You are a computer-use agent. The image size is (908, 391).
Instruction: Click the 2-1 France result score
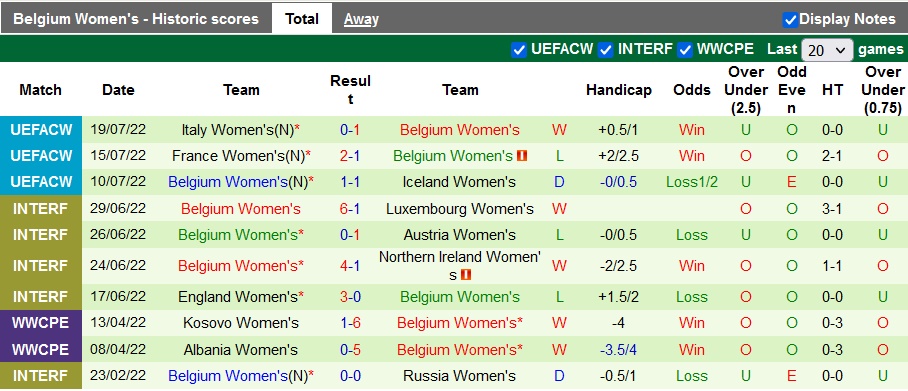pos(350,156)
